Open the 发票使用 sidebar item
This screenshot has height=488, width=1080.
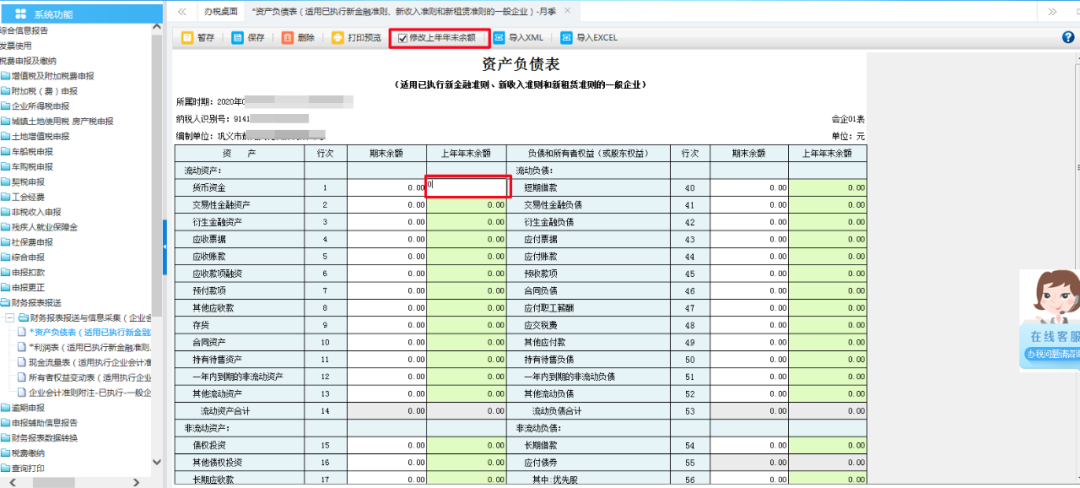[16, 45]
